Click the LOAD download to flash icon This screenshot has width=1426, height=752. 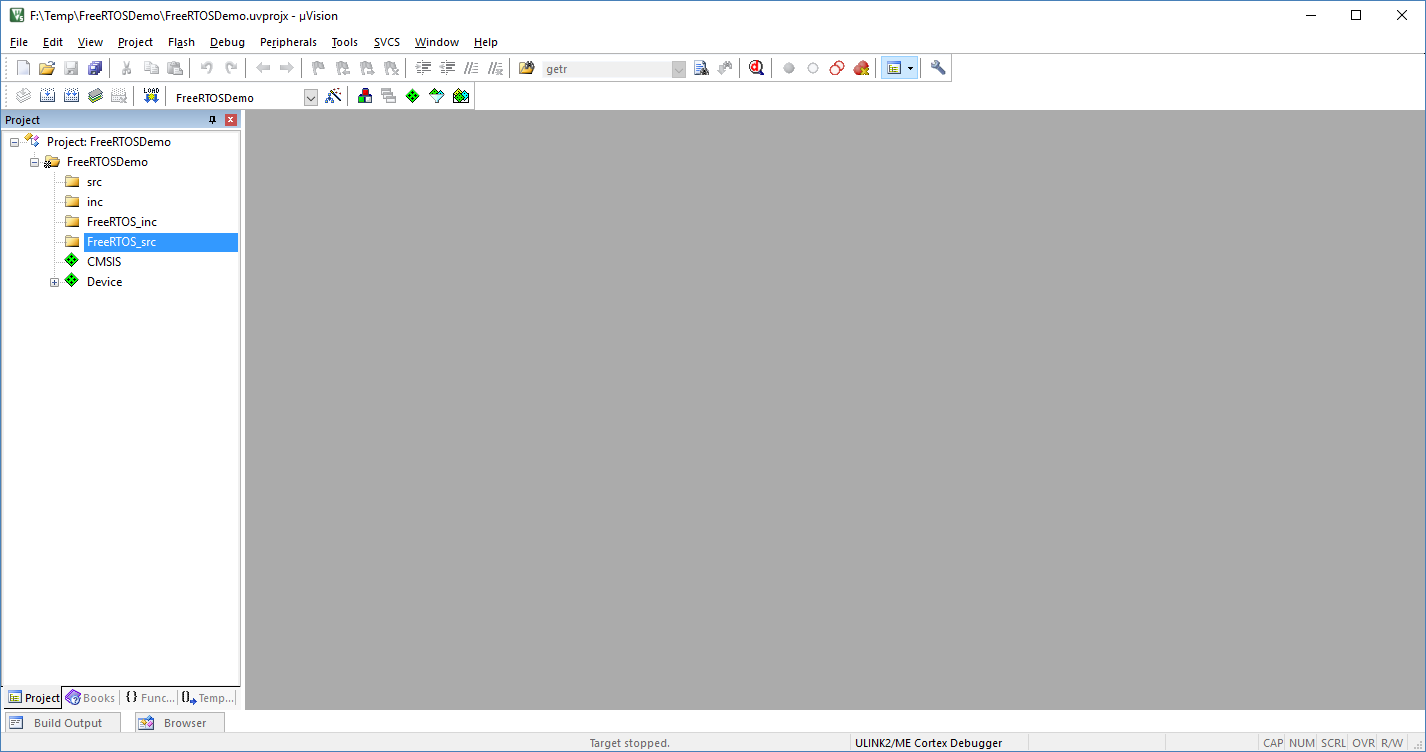point(151,96)
